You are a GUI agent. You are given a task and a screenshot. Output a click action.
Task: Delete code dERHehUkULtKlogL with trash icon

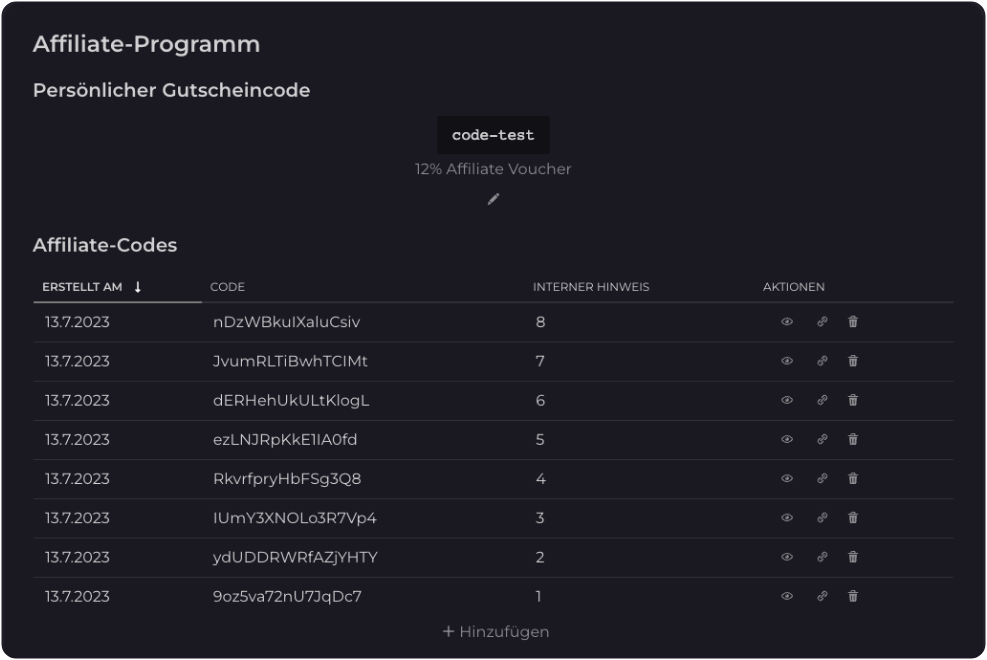853,400
